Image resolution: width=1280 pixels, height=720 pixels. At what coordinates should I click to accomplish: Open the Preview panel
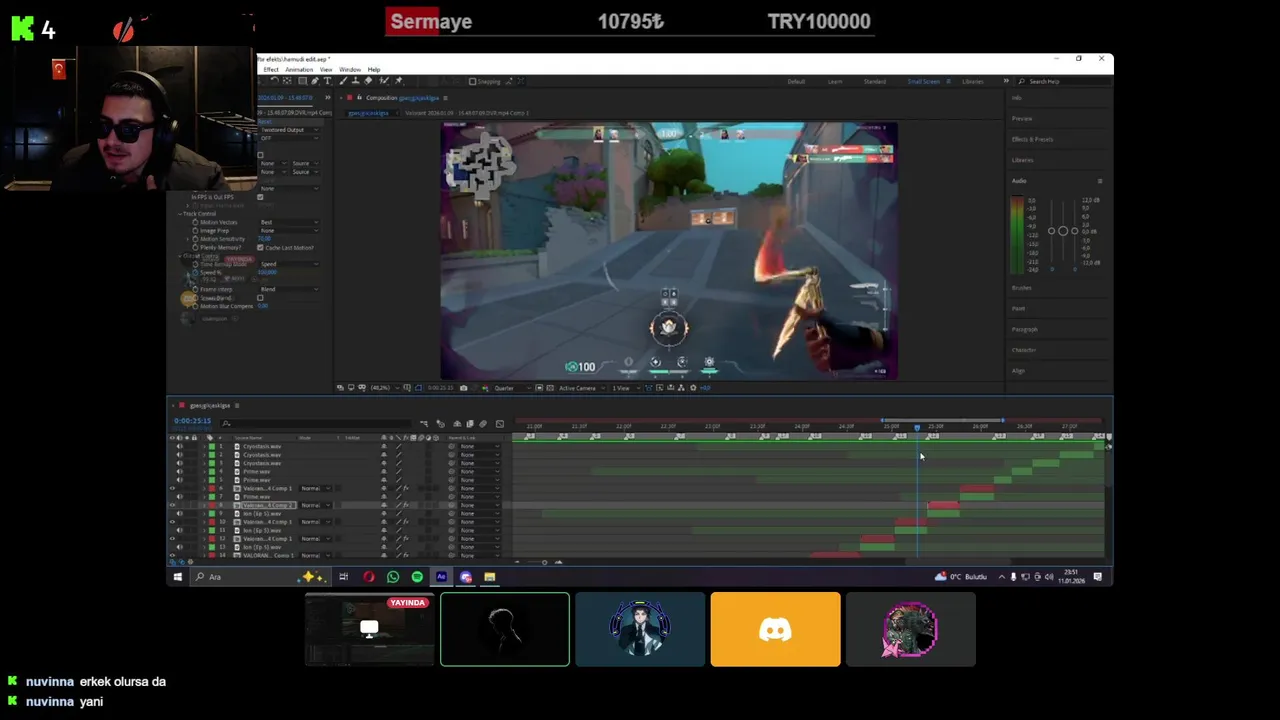(1022, 118)
